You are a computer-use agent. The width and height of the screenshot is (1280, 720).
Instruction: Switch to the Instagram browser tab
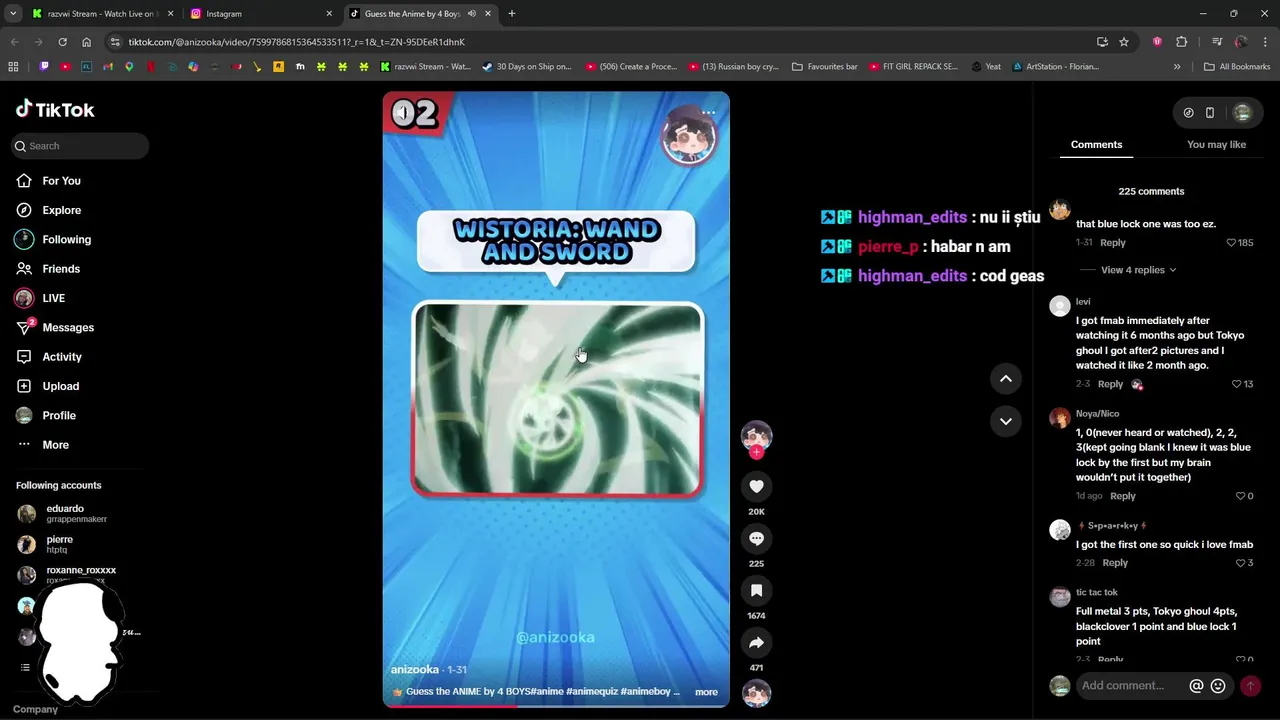(x=262, y=14)
